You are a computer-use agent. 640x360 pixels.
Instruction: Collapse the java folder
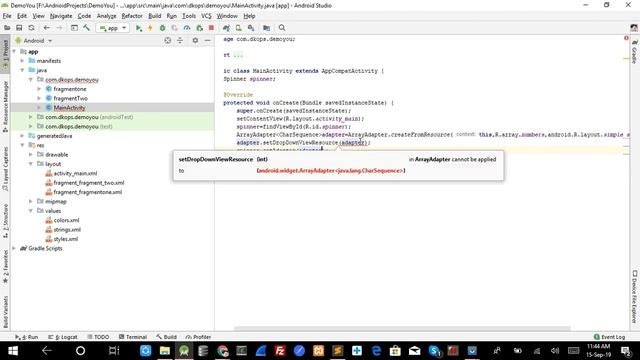point(23,70)
